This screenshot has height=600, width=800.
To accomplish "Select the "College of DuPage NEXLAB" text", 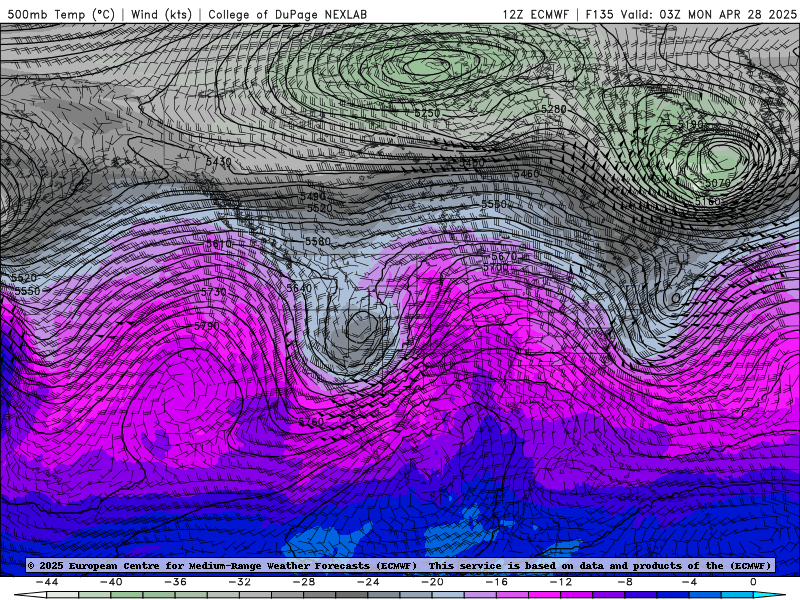I will point(288,14).
